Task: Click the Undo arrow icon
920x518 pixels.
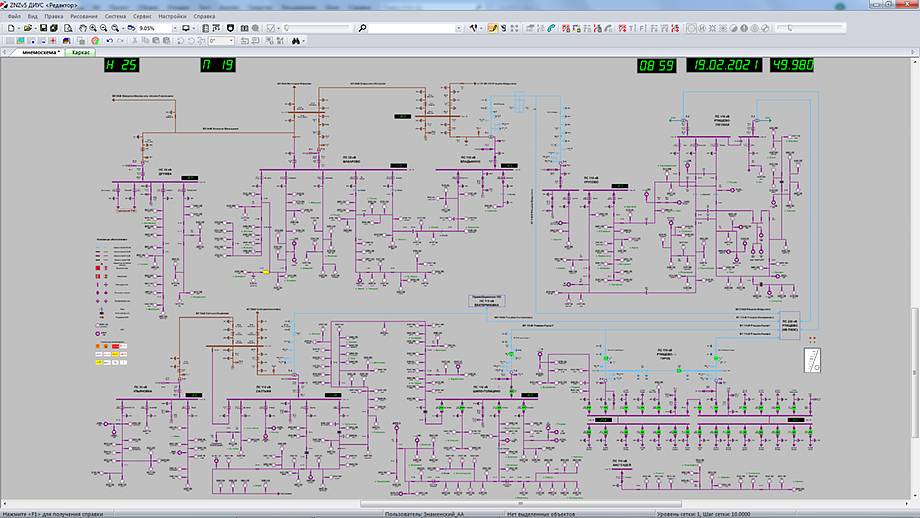Action: pos(108,41)
